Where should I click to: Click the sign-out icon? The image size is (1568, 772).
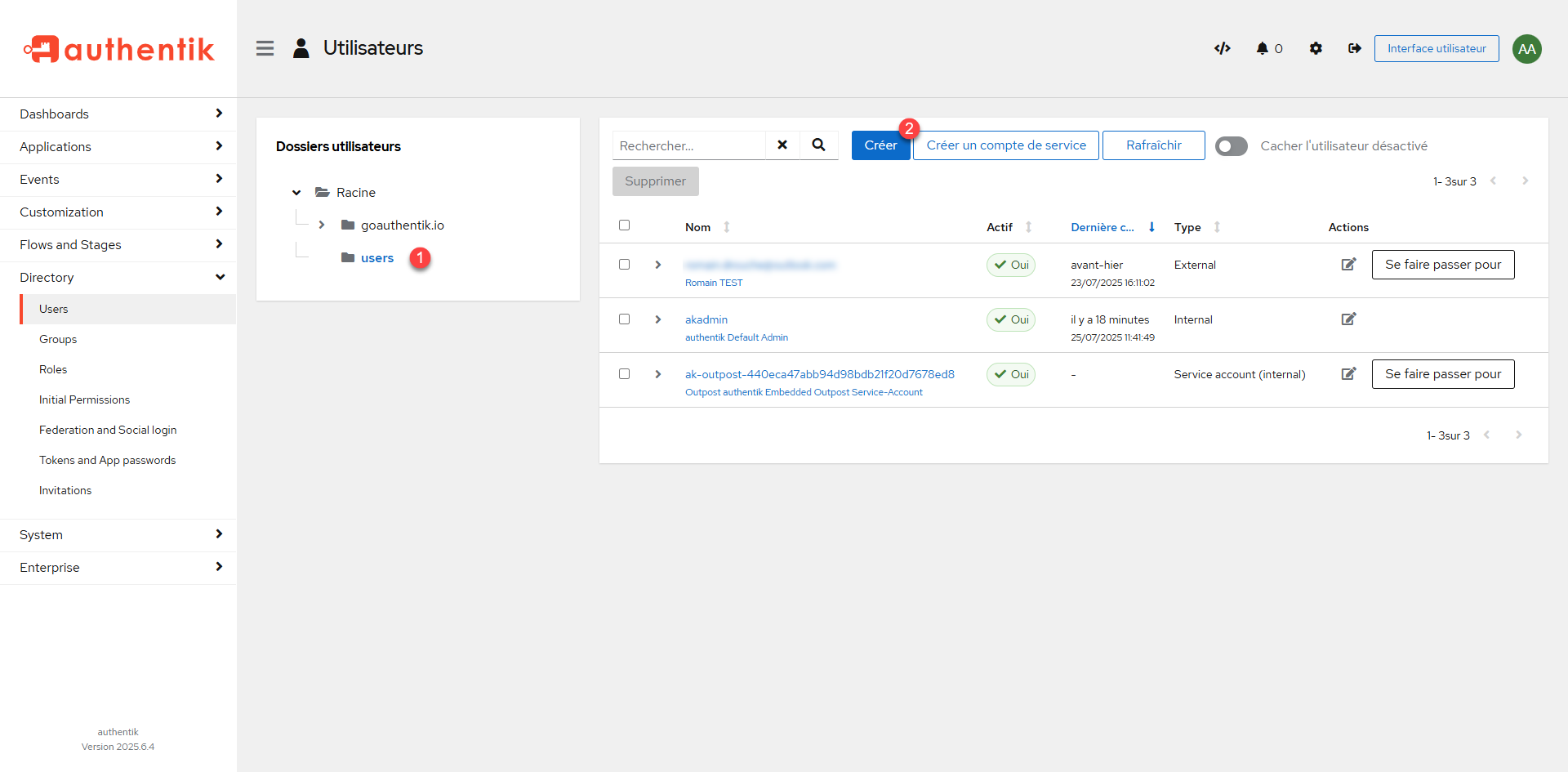(x=1354, y=48)
